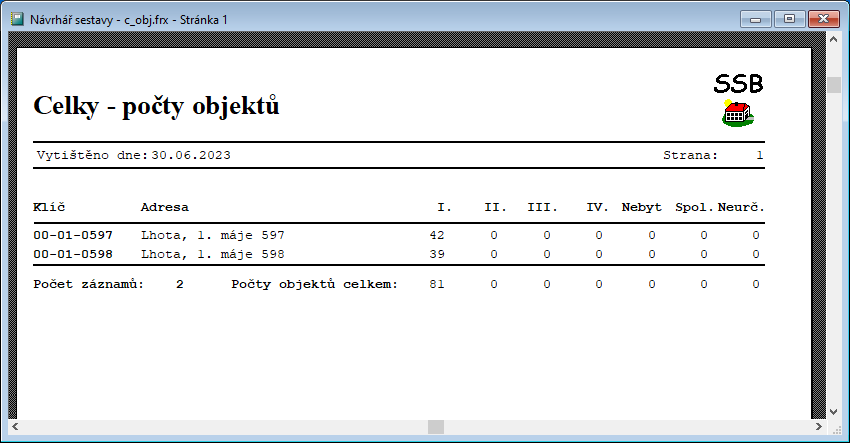The height and width of the screenshot is (443, 850).
Task: Click the report window icon in title bar
Action: click(17, 19)
